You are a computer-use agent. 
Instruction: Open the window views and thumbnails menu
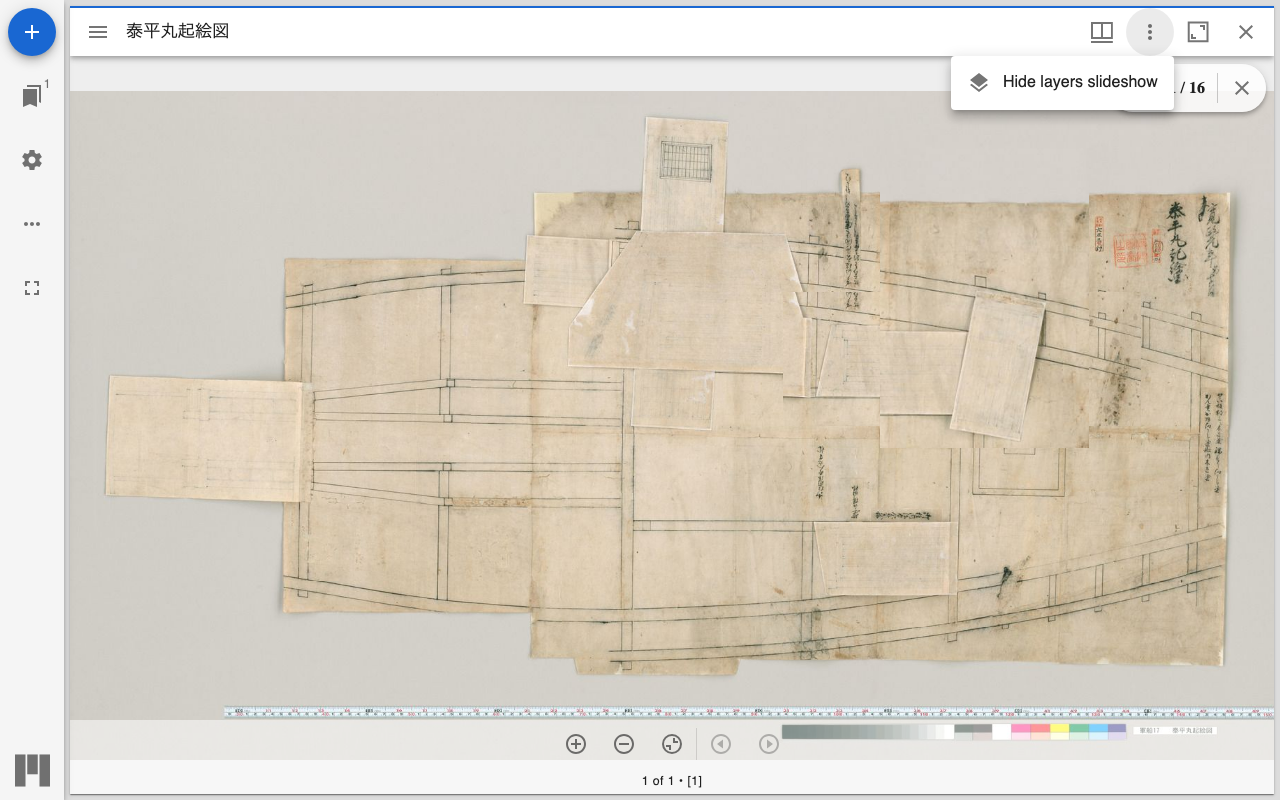coord(1102,32)
